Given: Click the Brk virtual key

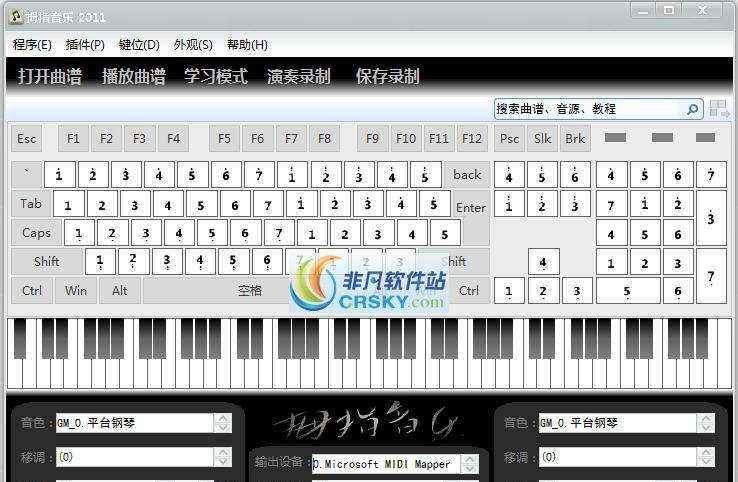Looking at the screenshot, I should (575, 138).
